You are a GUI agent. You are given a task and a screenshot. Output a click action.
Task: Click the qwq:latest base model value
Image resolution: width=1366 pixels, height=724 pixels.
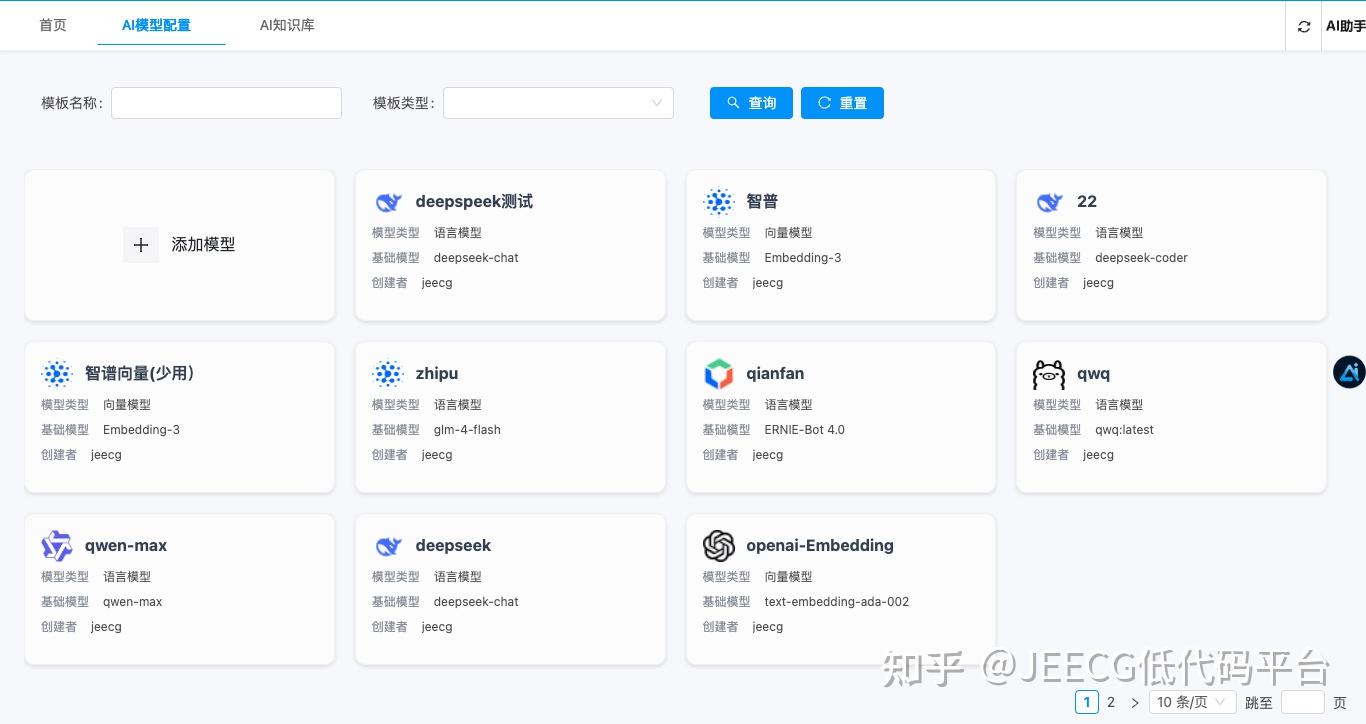pos(1124,430)
